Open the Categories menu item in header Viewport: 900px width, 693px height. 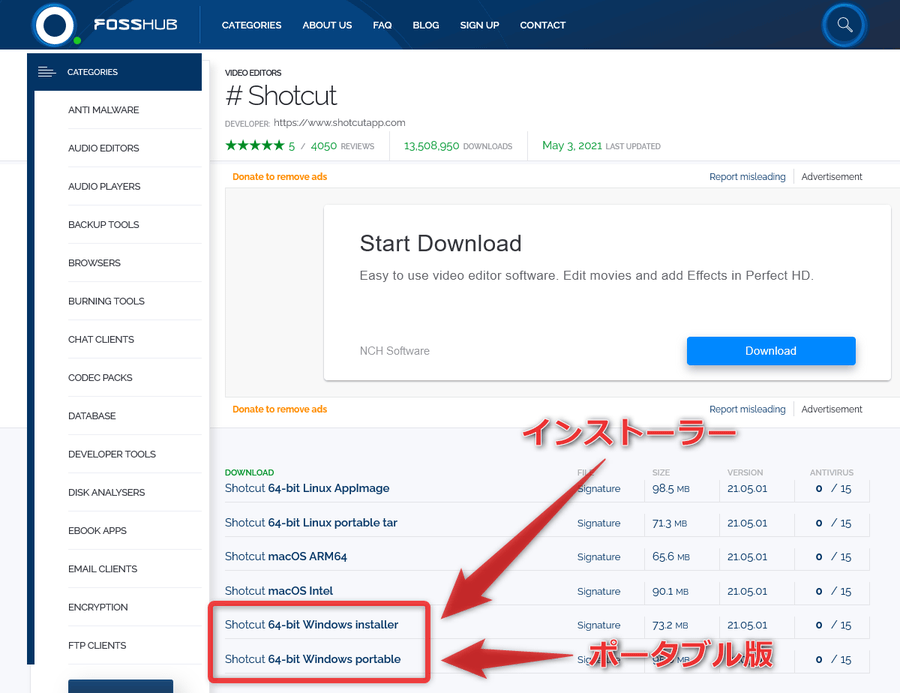tap(251, 25)
